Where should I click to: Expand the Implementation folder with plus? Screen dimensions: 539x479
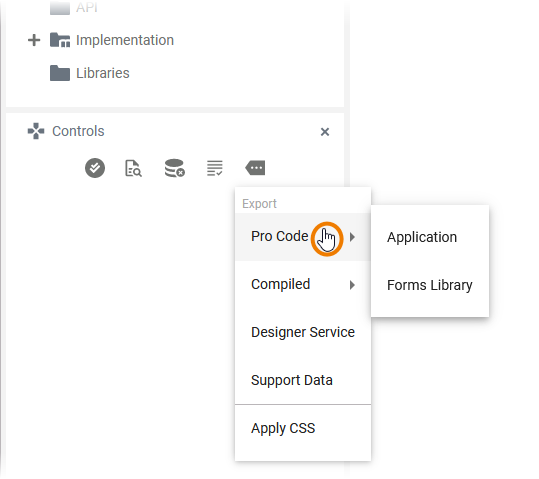(x=34, y=40)
